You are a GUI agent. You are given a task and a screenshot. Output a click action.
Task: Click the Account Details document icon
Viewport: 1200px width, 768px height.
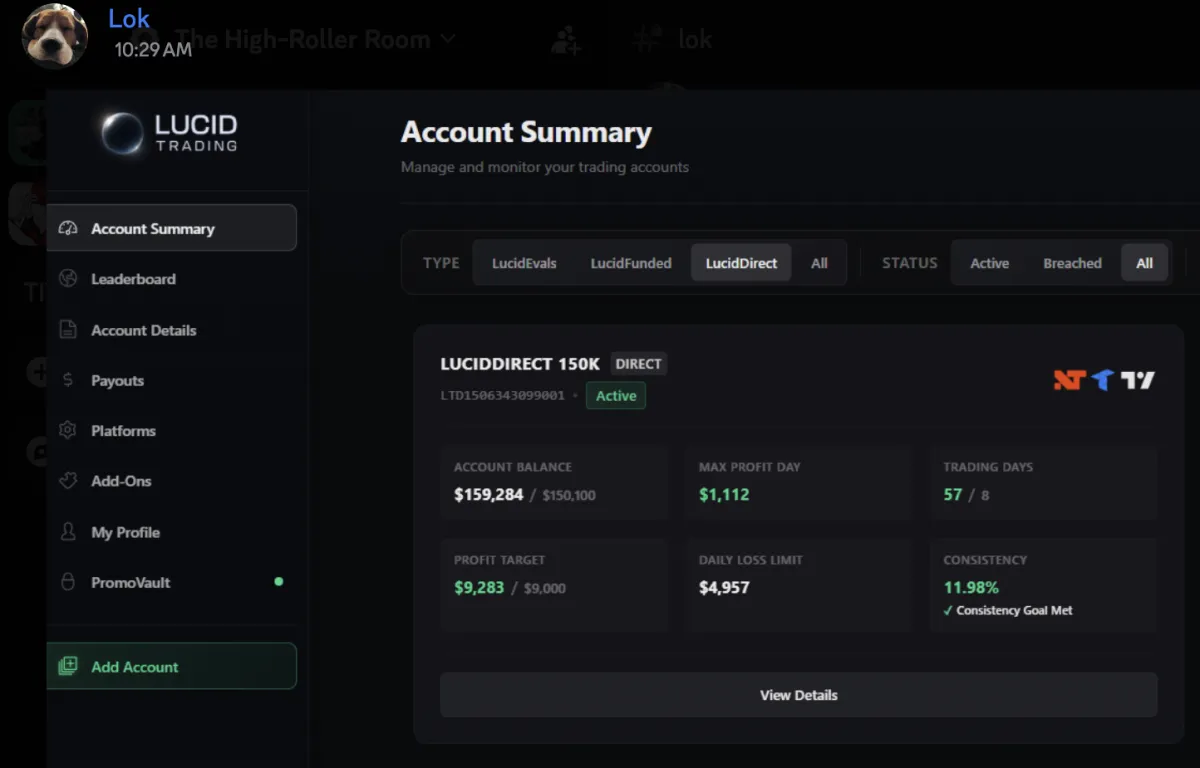(68, 329)
